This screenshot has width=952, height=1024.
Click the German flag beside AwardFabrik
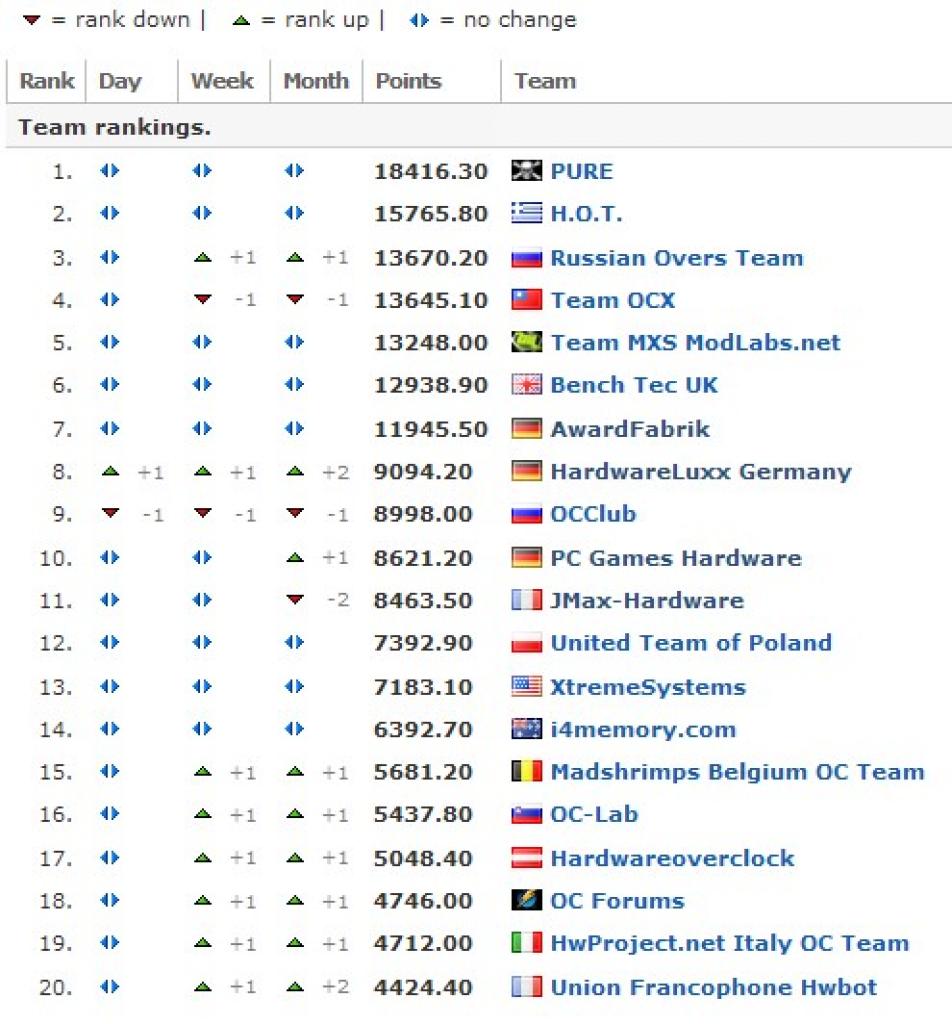coord(526,428)
